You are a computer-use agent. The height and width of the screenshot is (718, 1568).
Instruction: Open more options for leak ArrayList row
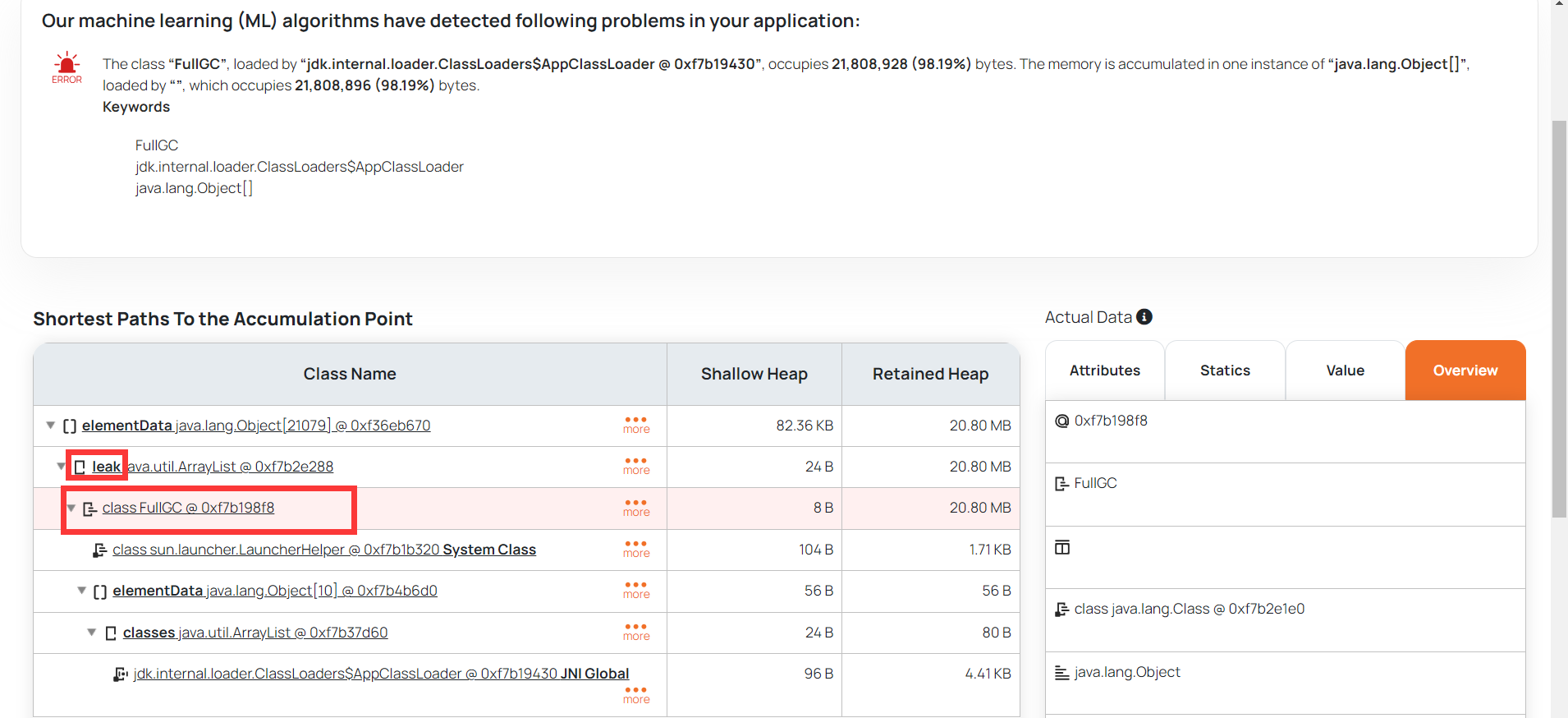point(636,466)
